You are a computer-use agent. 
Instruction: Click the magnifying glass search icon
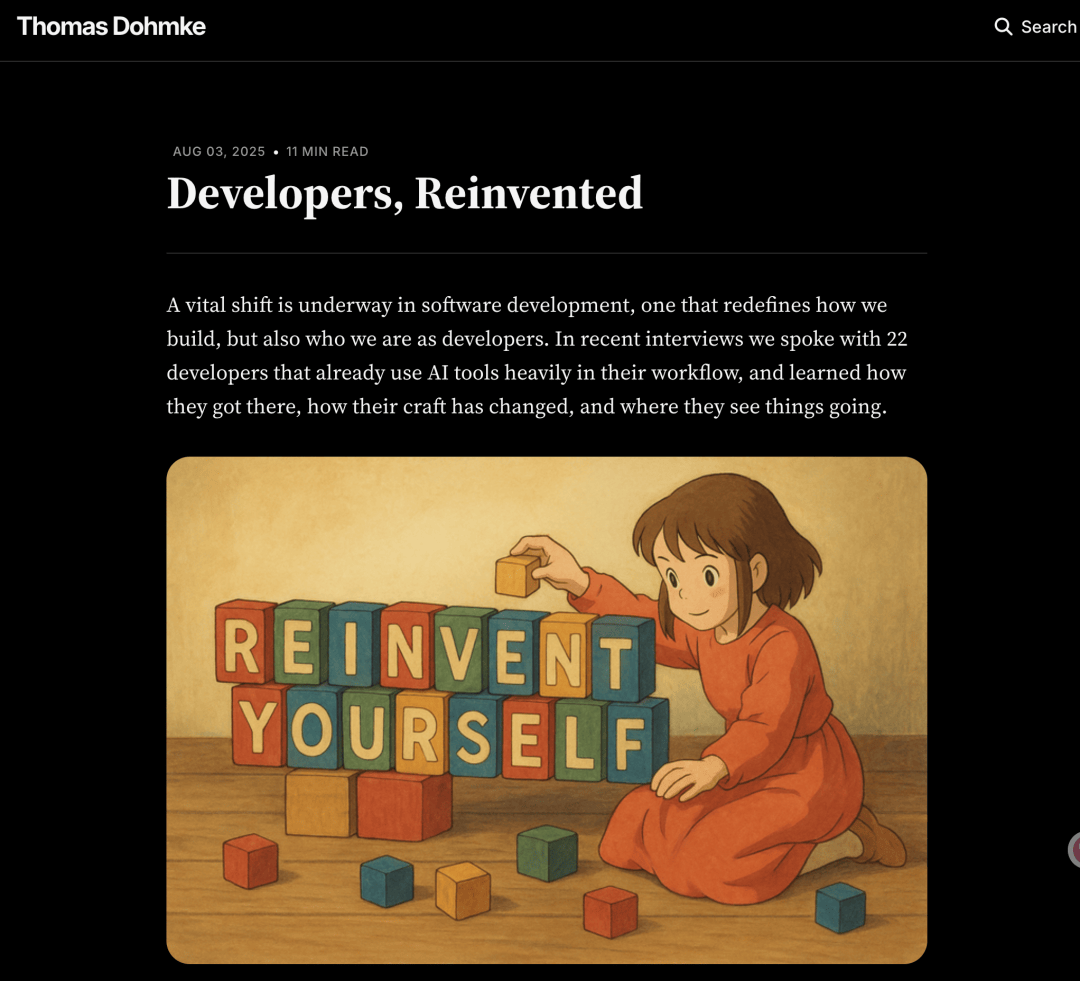pyautogui.click(x=1003, y=27)
